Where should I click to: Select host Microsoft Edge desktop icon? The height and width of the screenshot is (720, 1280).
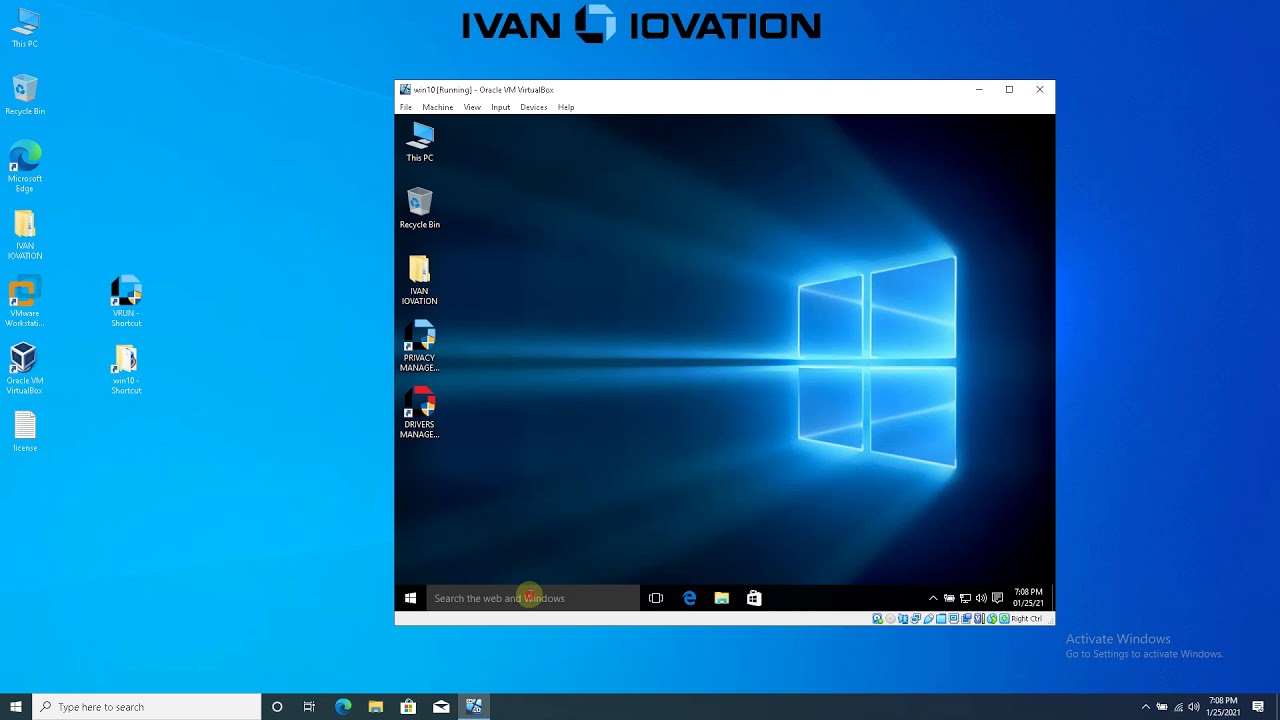click(25, 167)
